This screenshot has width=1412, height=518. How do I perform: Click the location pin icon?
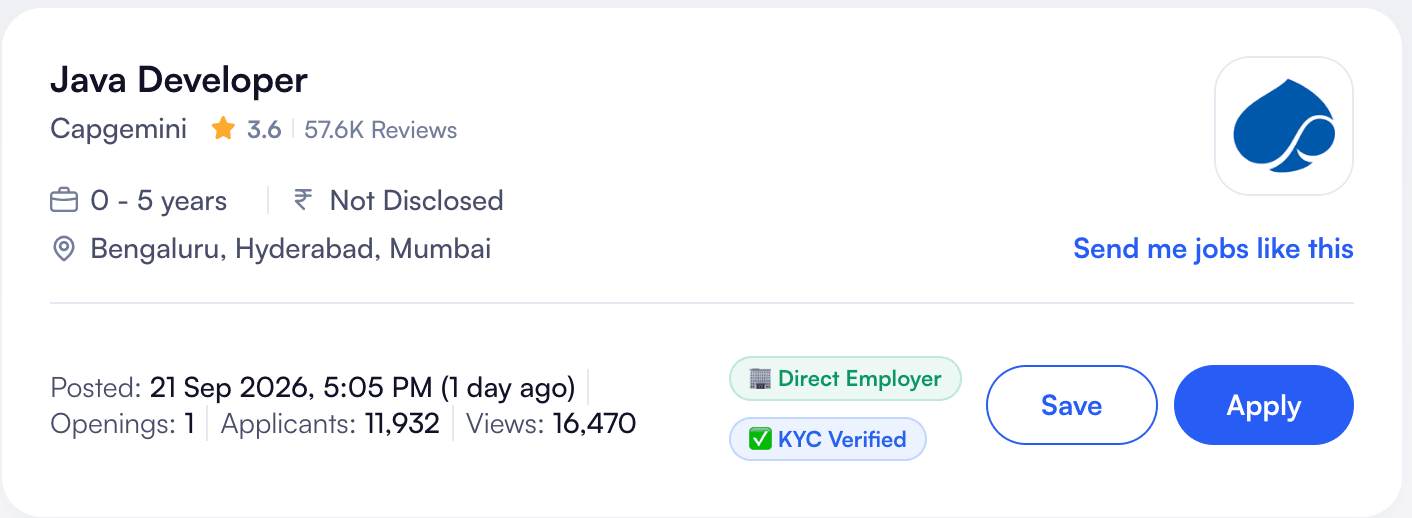coord(64,249)
